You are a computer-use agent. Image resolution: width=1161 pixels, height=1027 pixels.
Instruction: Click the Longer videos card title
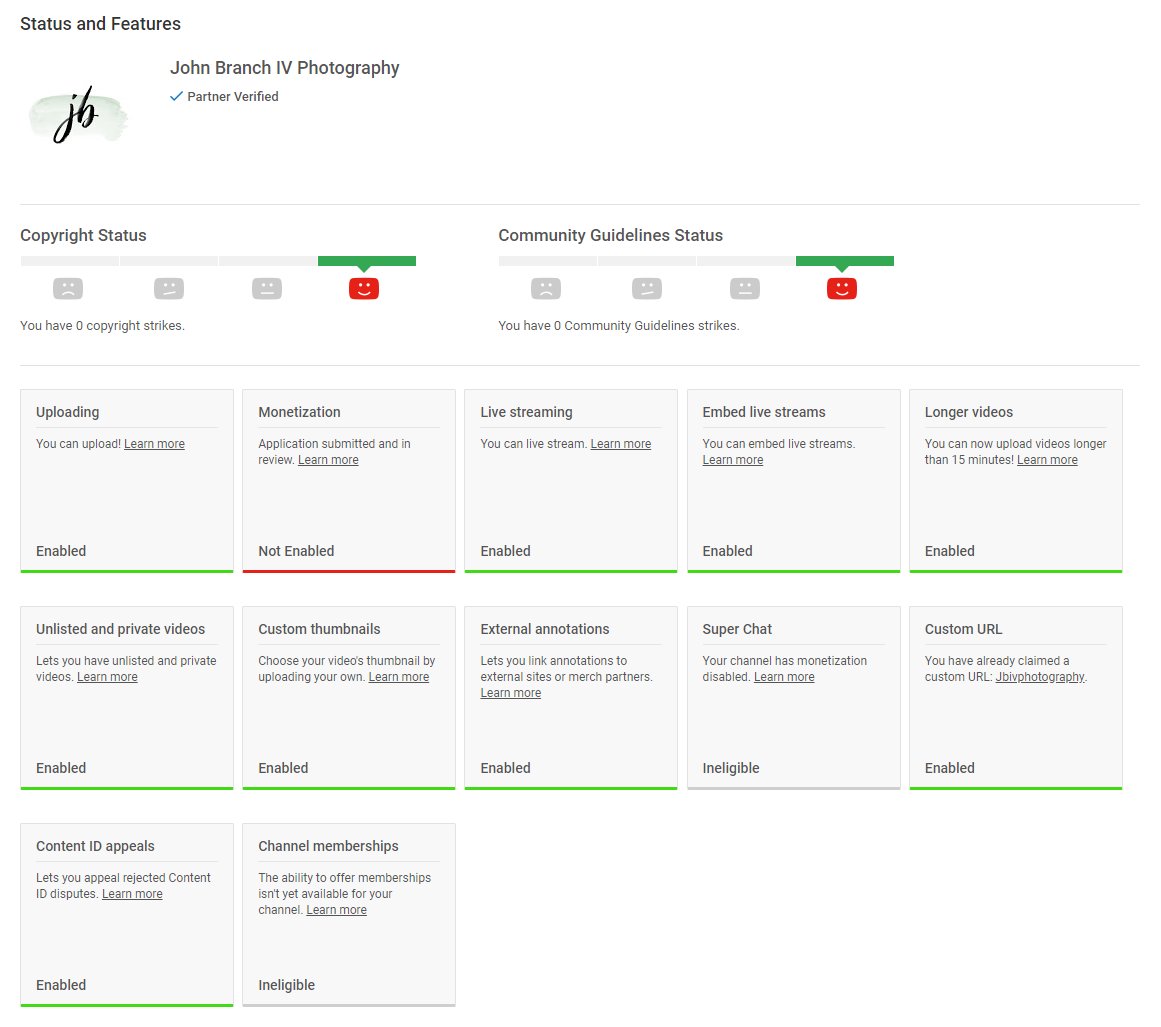coord(968,412)
